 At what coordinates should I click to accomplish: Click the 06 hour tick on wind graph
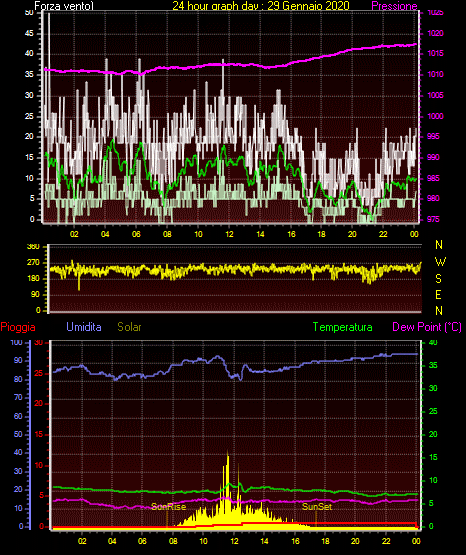pos(136,234)
